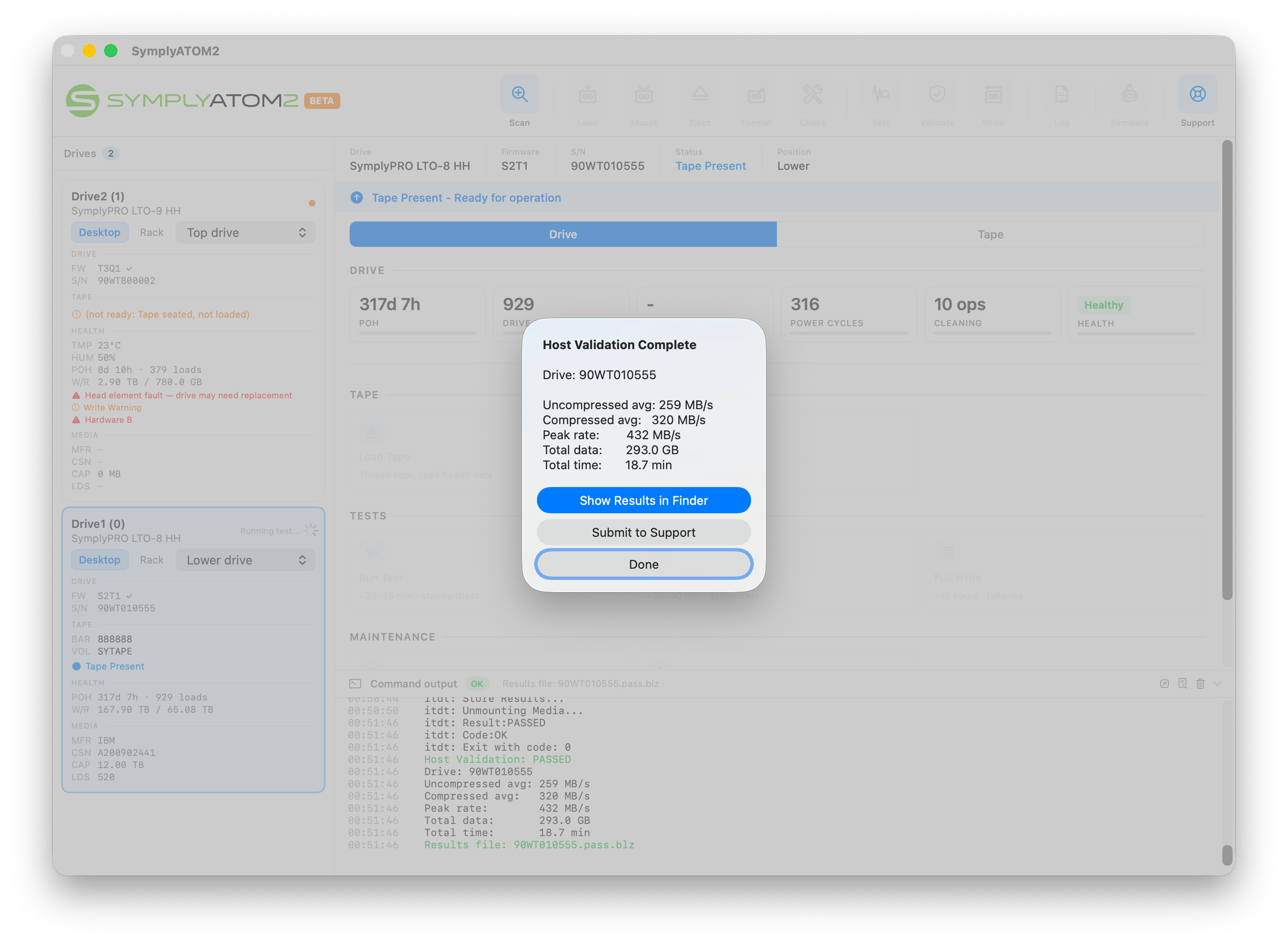Screen dimensions: 1288x945
Task: Open the Support toolbar icon
Action: [x=1197, y=94]
